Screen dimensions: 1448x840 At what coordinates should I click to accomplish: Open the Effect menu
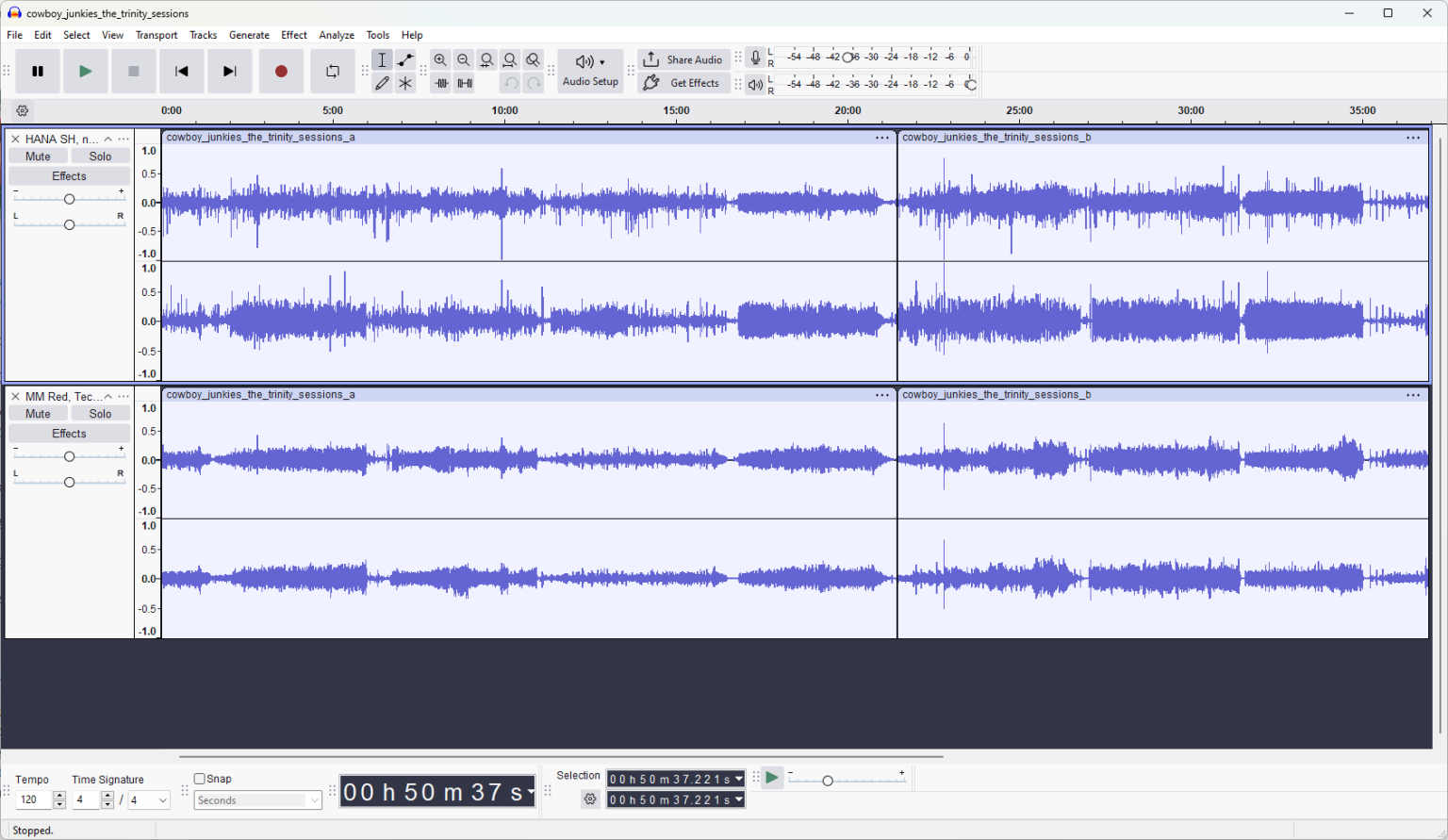click(x=294, y=35)
